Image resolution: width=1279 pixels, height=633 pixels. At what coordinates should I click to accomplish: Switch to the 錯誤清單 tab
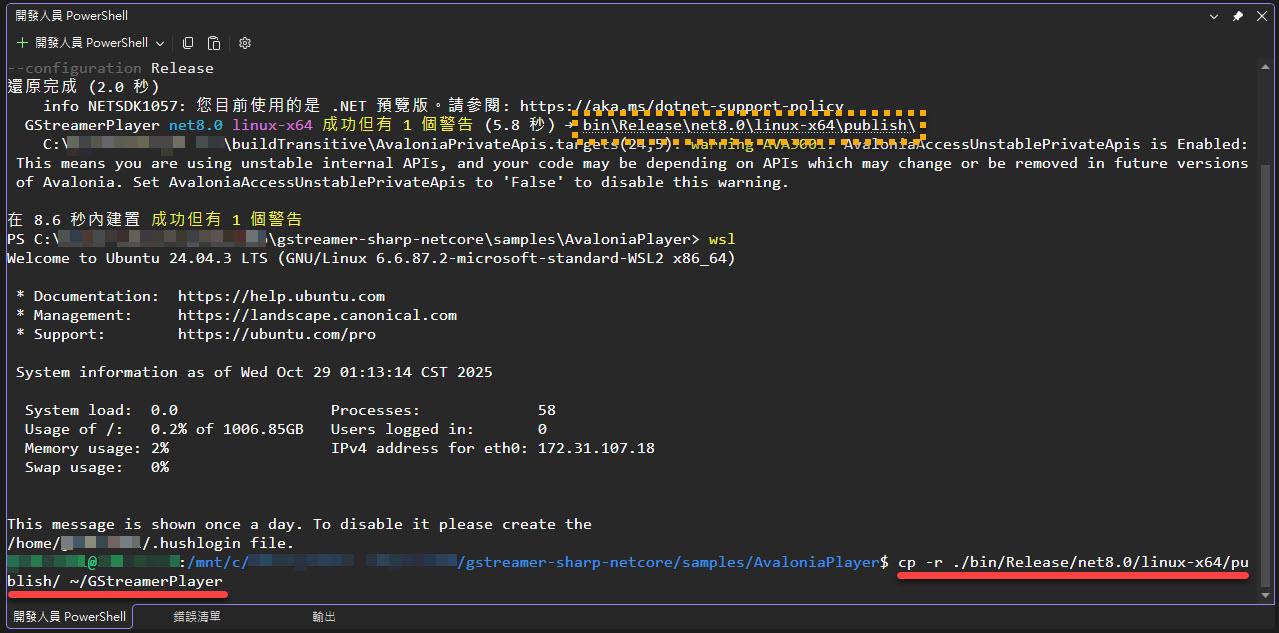(197, 617)
